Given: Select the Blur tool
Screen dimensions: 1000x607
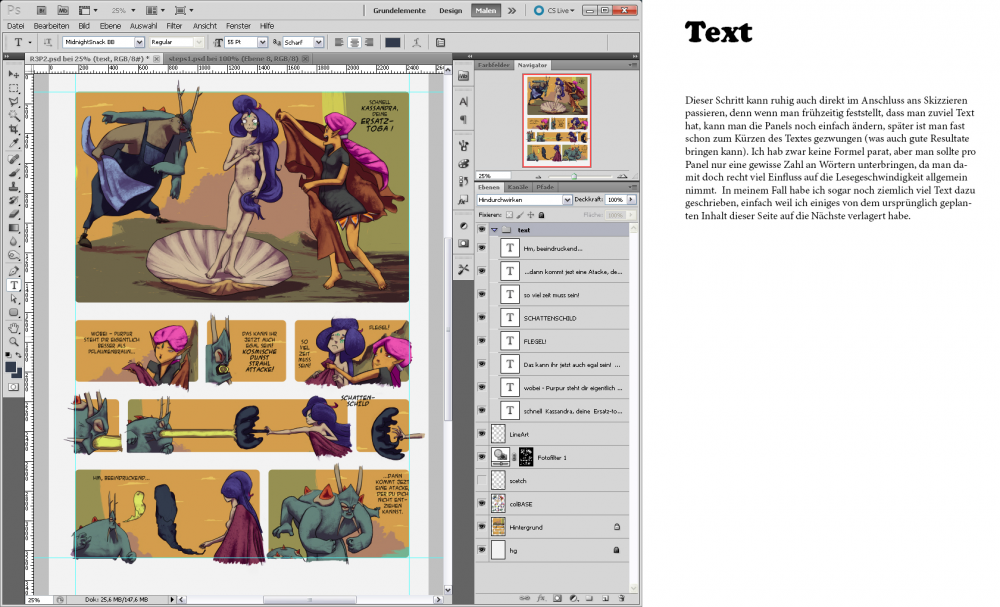Looking at the screenshot, I should click(13, 242).
